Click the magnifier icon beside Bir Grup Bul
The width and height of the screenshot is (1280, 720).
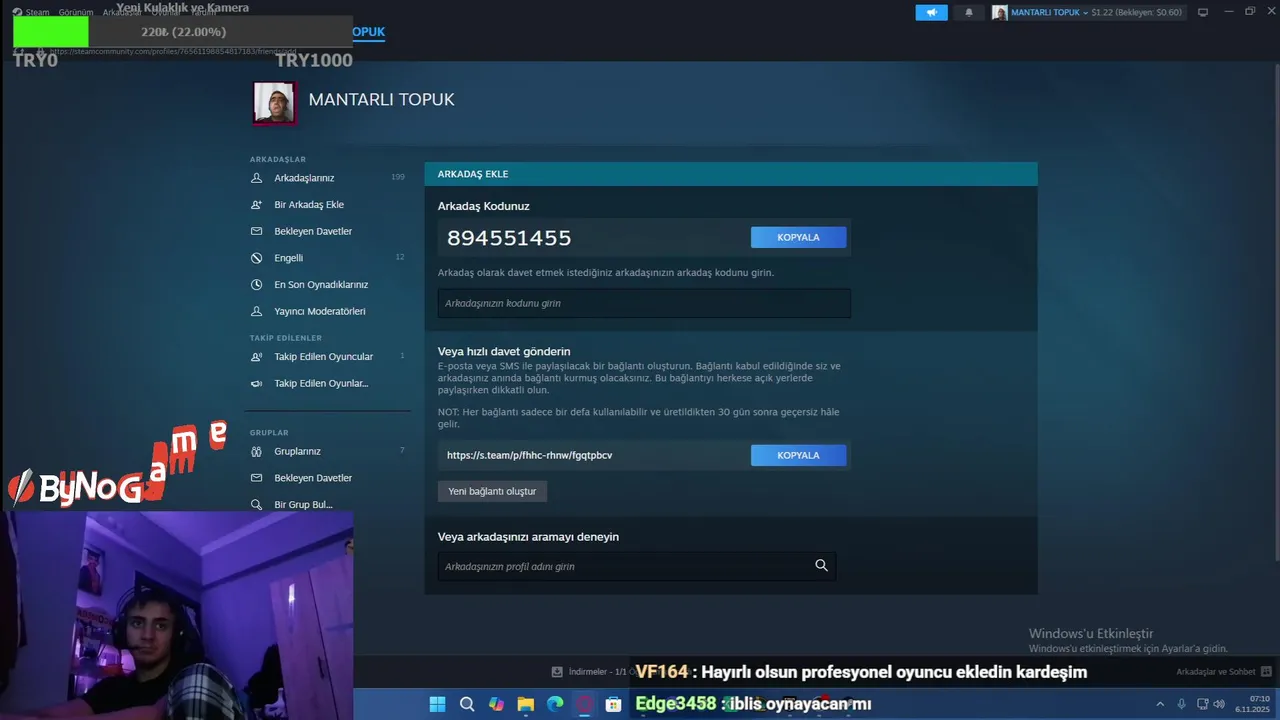click(x=256, y=505)
